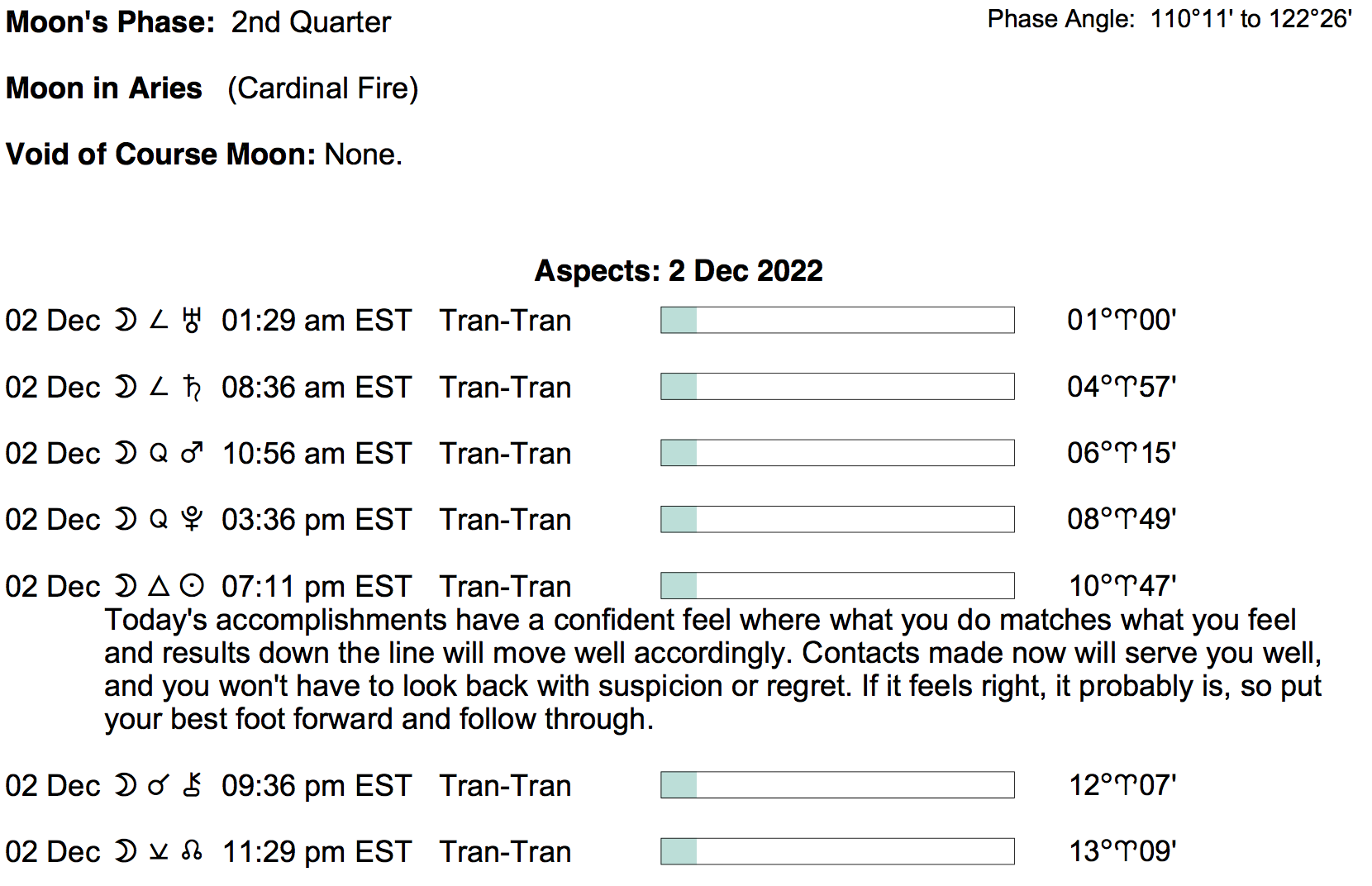Screen dimensions: 1372x886
Task: Click the trine triangle symbol beside the Sun
Action: click(159, 586)
